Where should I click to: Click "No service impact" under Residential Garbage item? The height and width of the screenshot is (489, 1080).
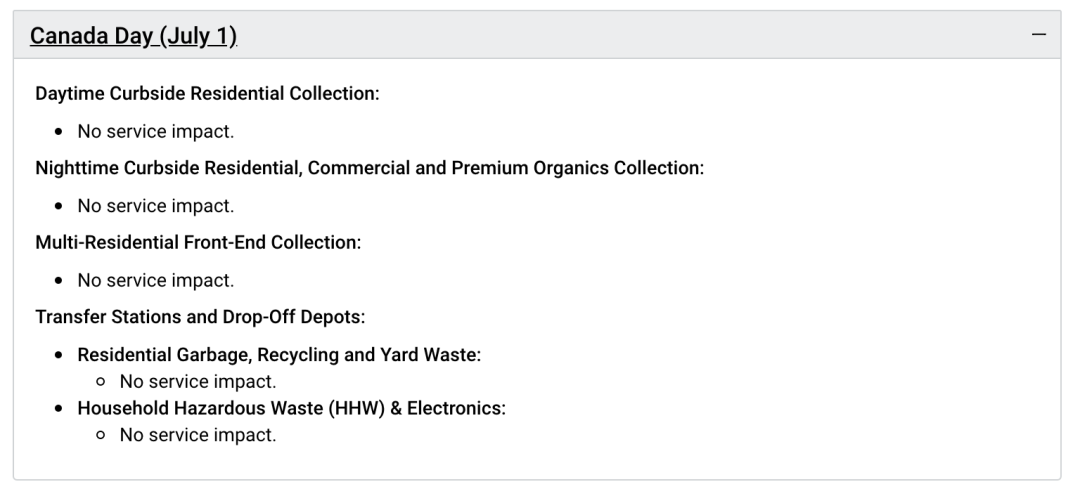click(x=198, y=381)
